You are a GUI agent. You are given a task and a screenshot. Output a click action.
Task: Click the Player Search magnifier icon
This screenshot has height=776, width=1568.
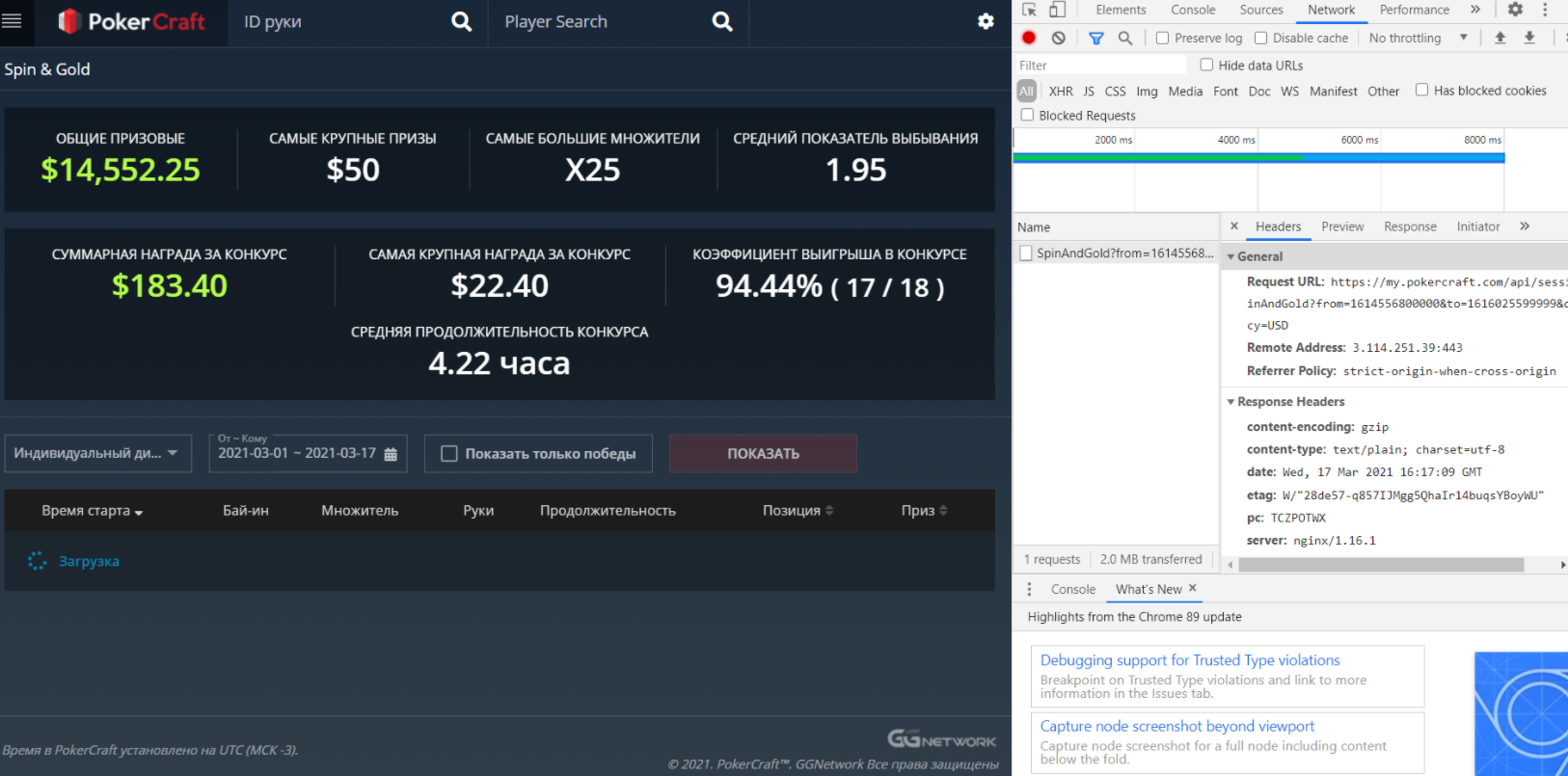(721, 21)
